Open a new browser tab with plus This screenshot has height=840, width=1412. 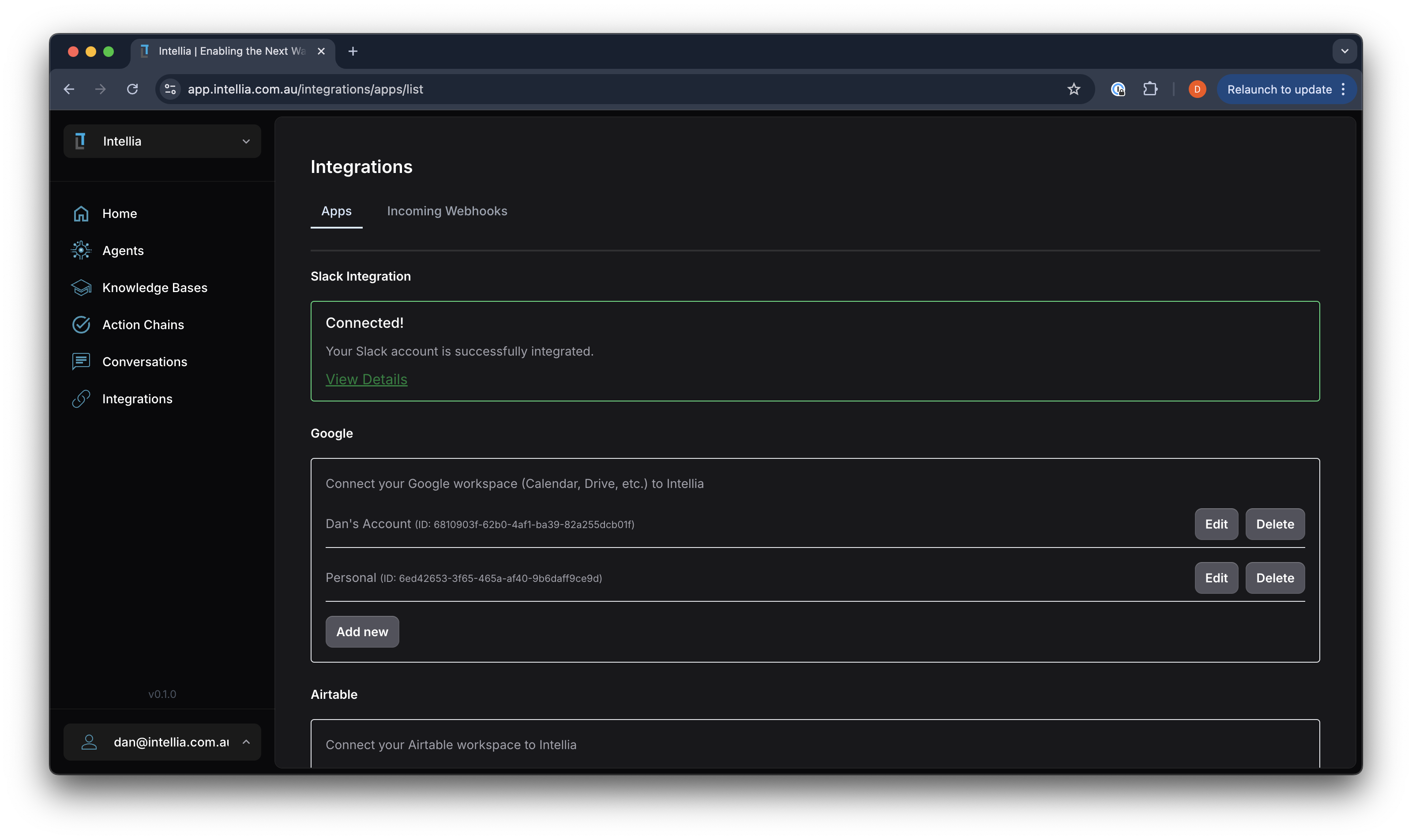353,51
